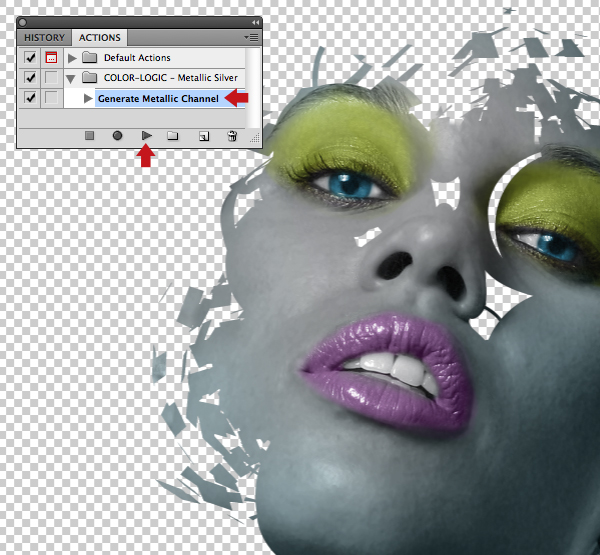Toggle dialog box for COLOR-LOGIC set
Viewport: 600px width, 555px height.
coord(51,77)
